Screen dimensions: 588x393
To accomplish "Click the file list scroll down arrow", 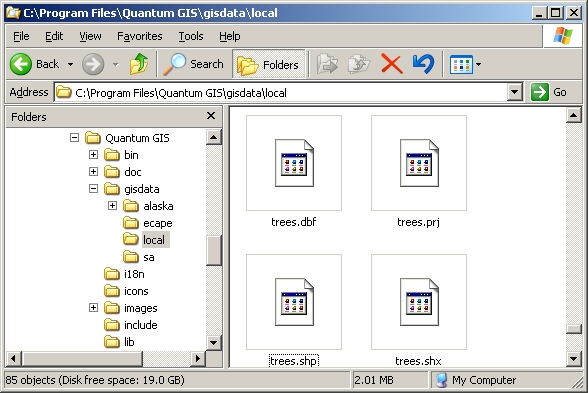I will click(573, 359).
